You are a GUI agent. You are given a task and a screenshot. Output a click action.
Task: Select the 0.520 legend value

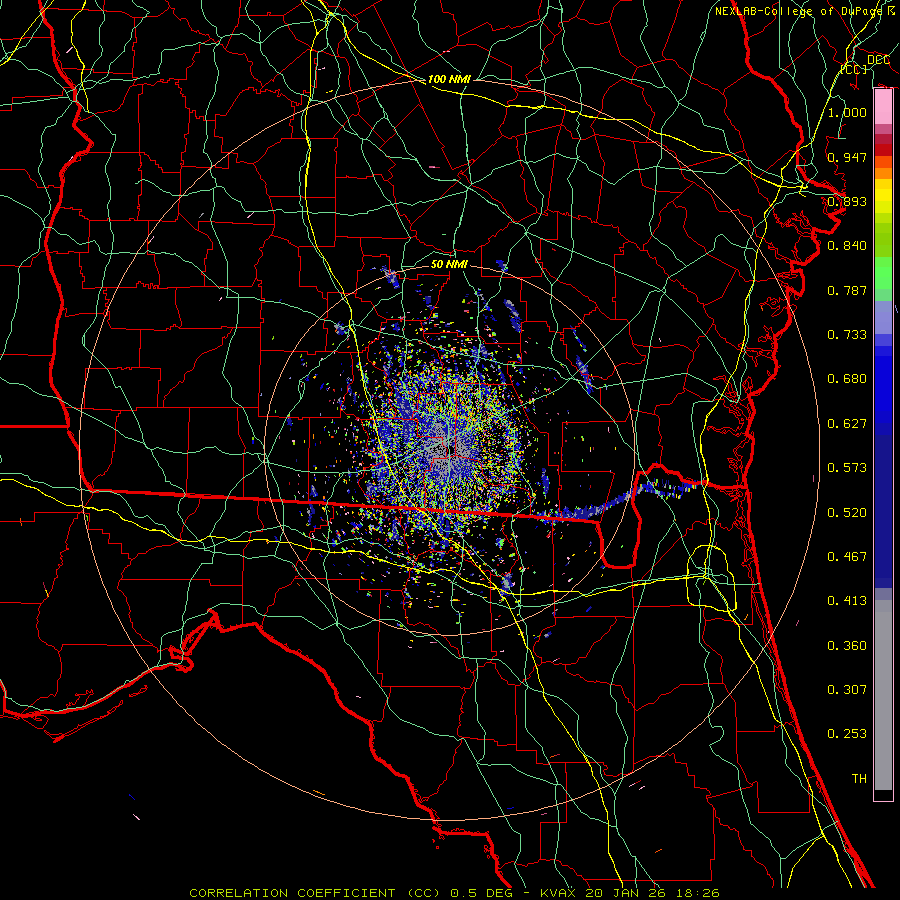[847, 513]
